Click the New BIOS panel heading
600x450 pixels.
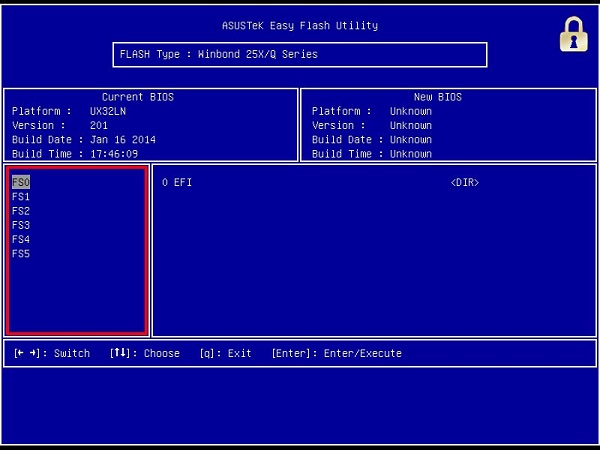coord(437,97)
